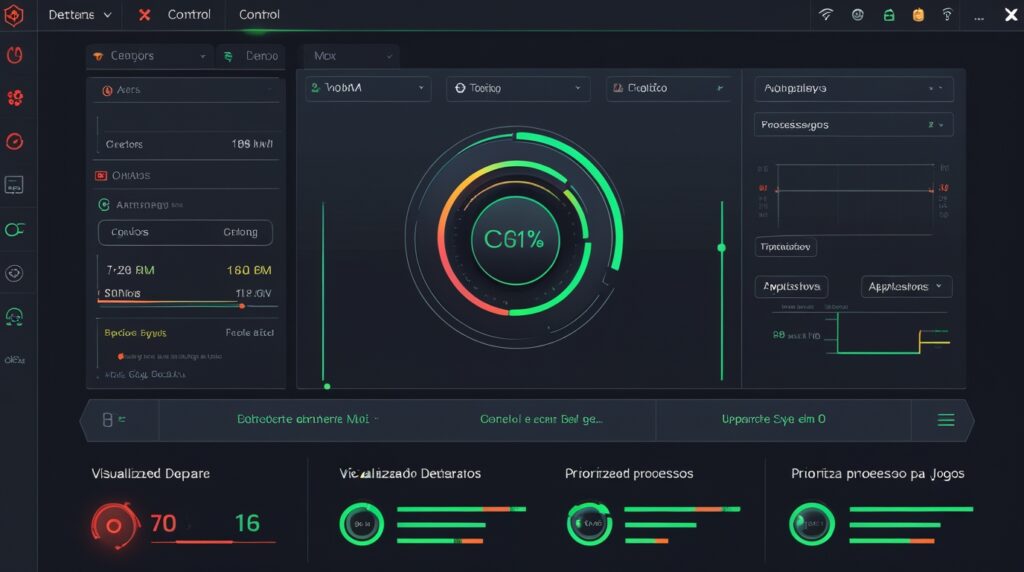Click the Upparcte Sye elm 0 link
Viewport: 1024px width, 572px height.
pos(773,419)
